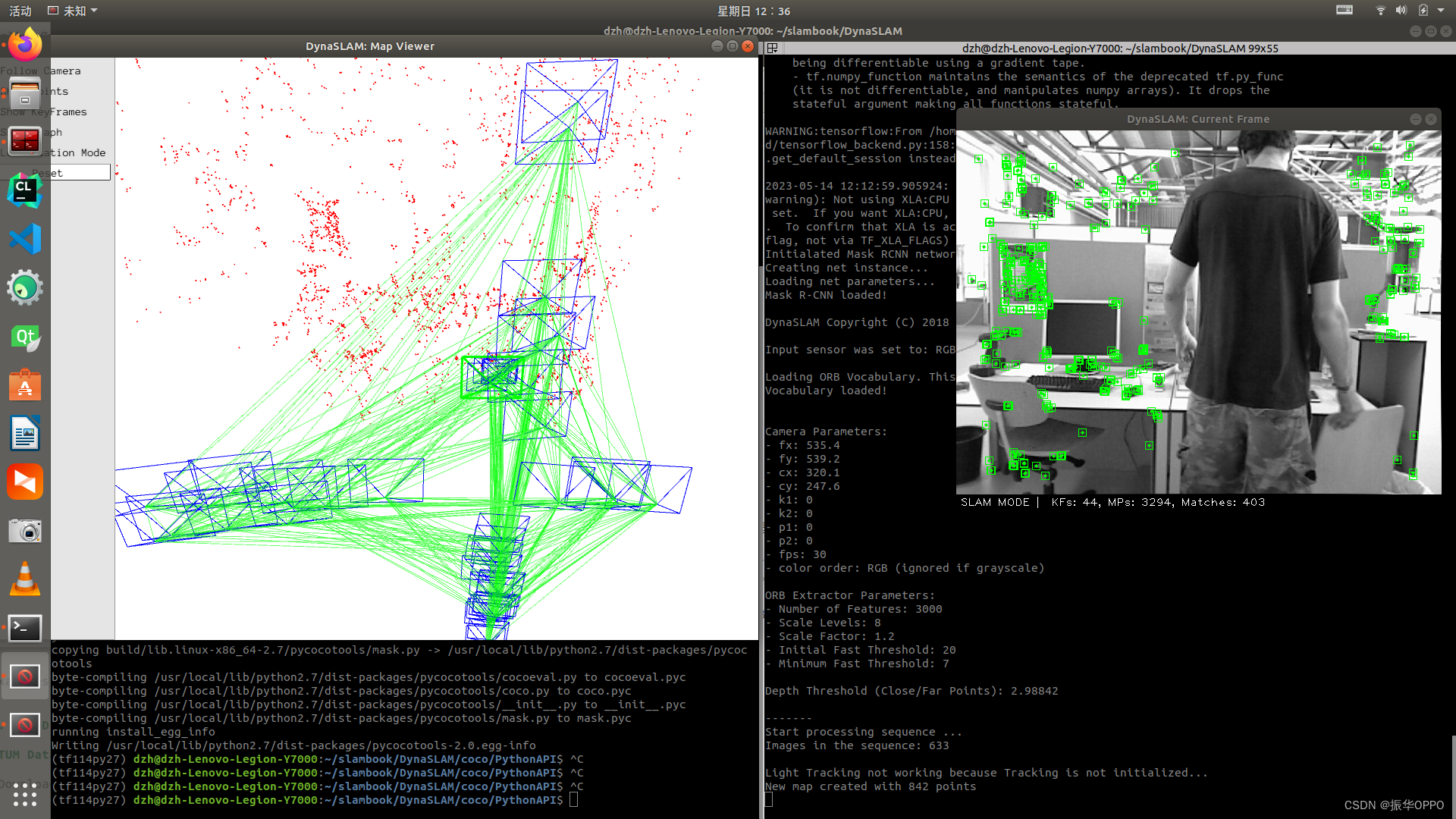Click the Terminator split-grid icon in titlebar

(773, 48)
